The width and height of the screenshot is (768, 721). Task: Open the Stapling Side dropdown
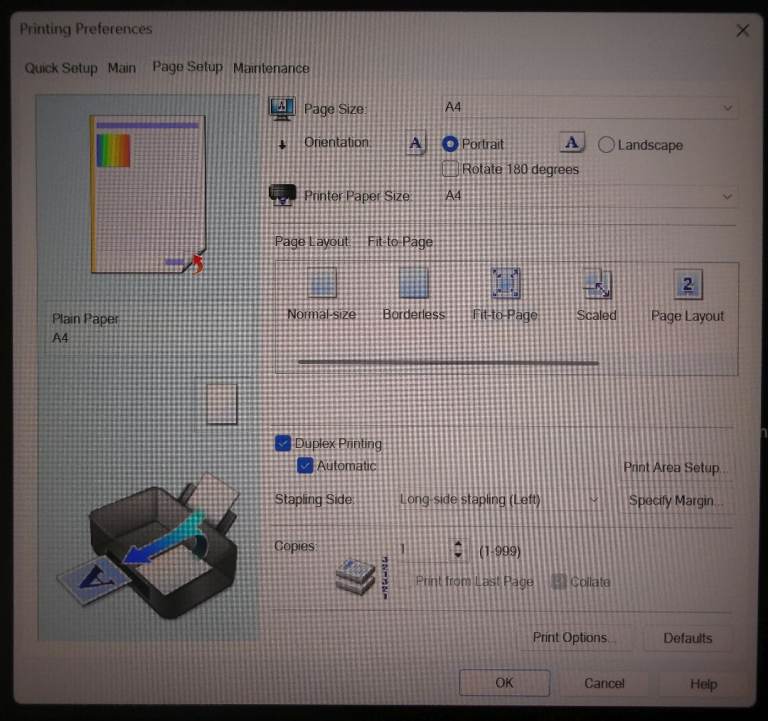498,499
